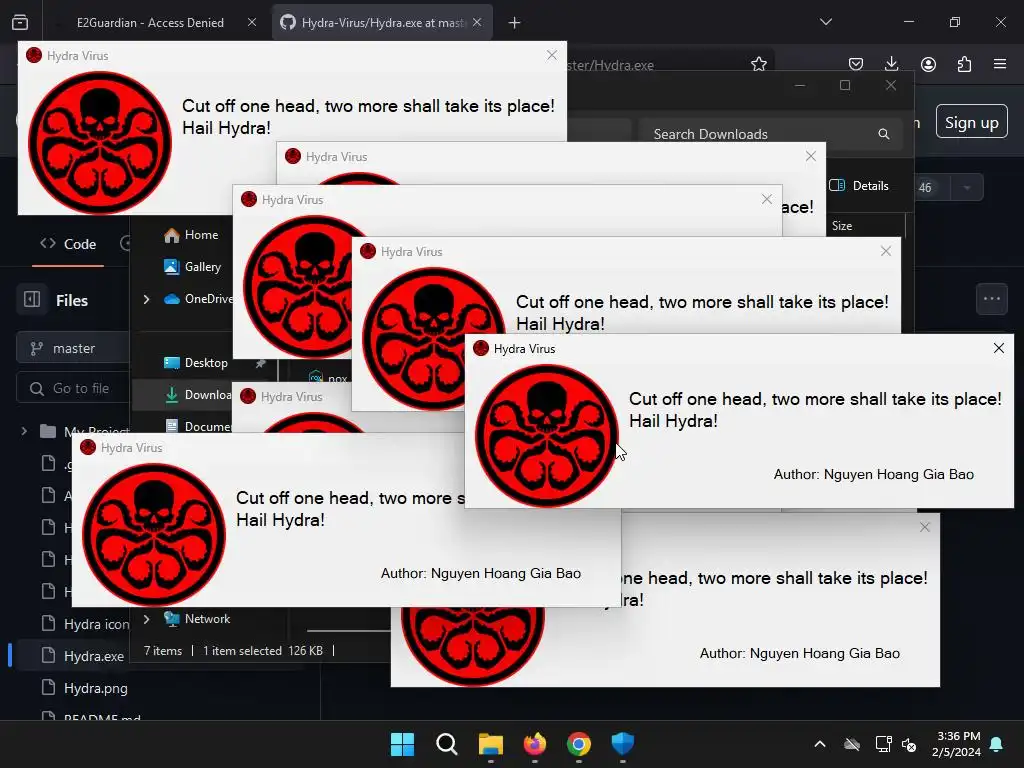Select Desktop in Explorer navigation
Screen dimensions: 1024x768
[x=196, y=363]
